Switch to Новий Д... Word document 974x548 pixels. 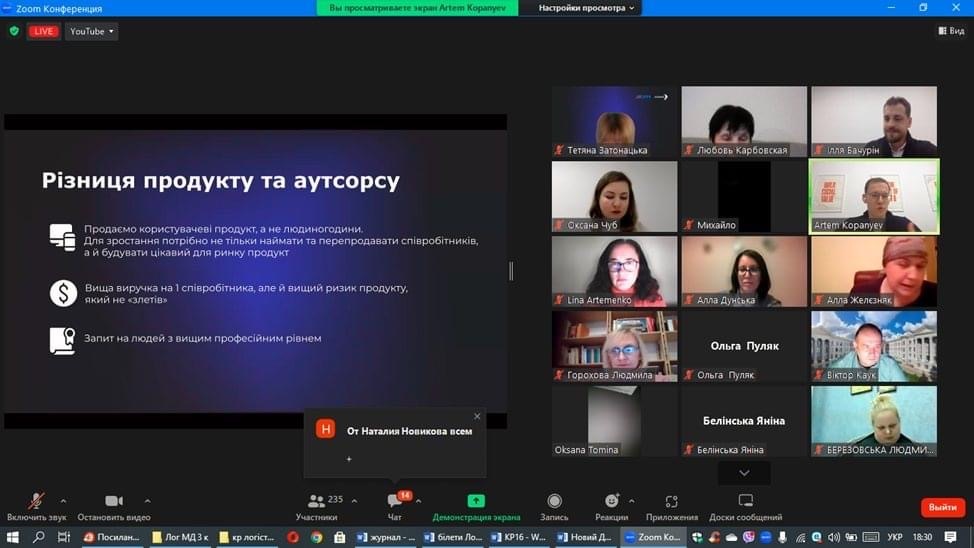coord(585,537)
